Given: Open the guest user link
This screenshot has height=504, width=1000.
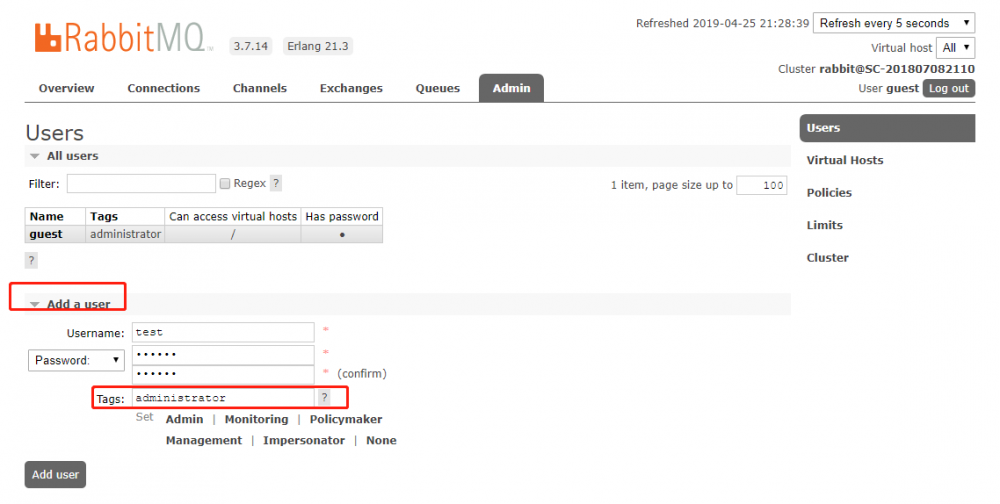Looking at the screenshot, I should (46, 234).
